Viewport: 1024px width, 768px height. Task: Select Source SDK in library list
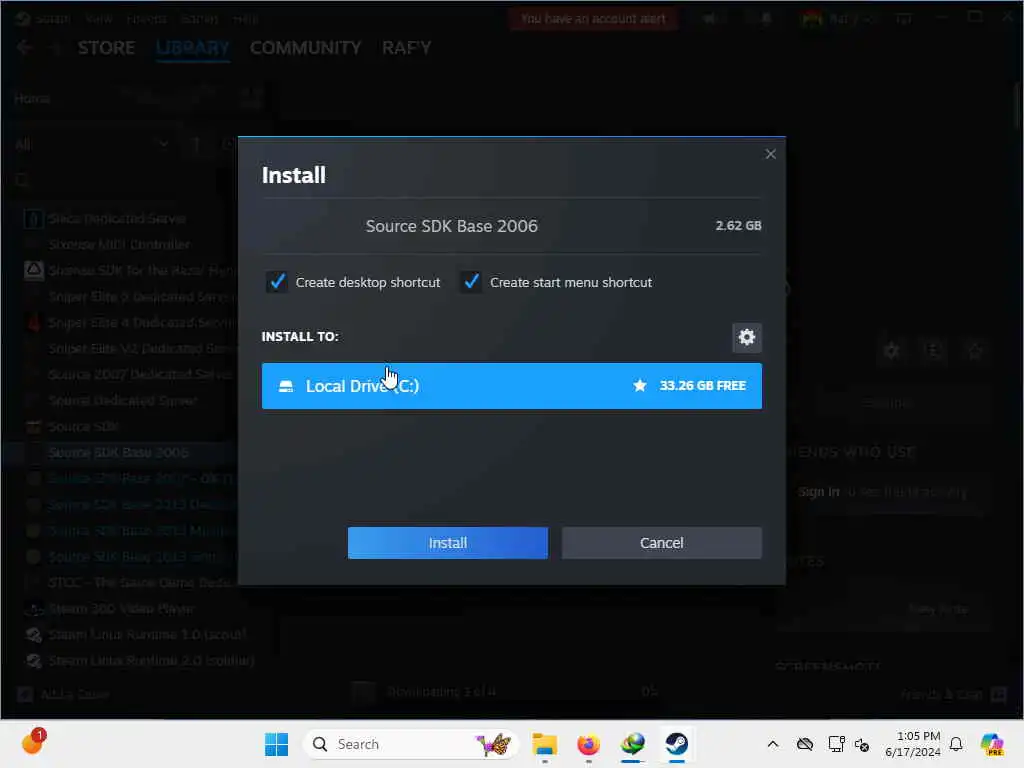click(83, 426)
